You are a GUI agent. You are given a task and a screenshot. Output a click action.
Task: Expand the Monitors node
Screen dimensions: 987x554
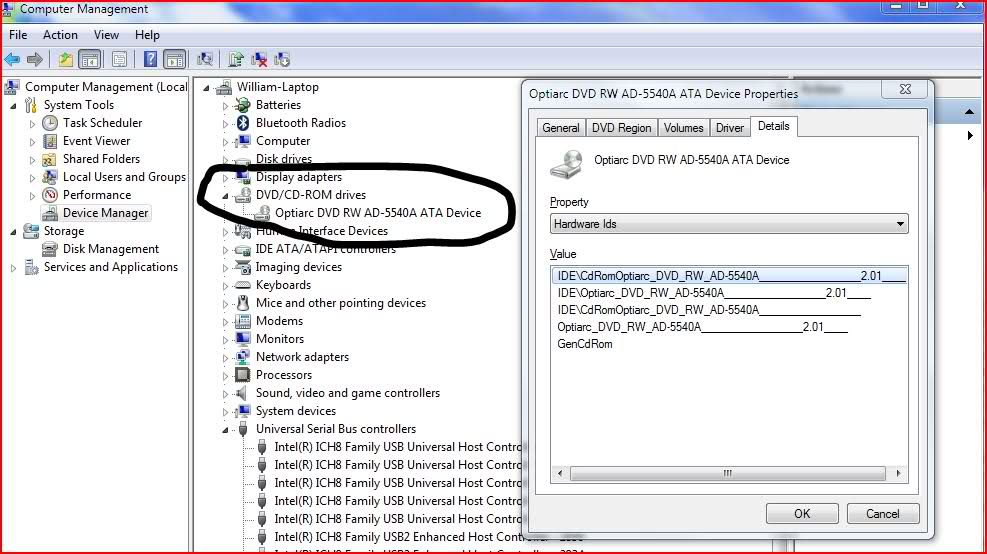pos(225,340)
